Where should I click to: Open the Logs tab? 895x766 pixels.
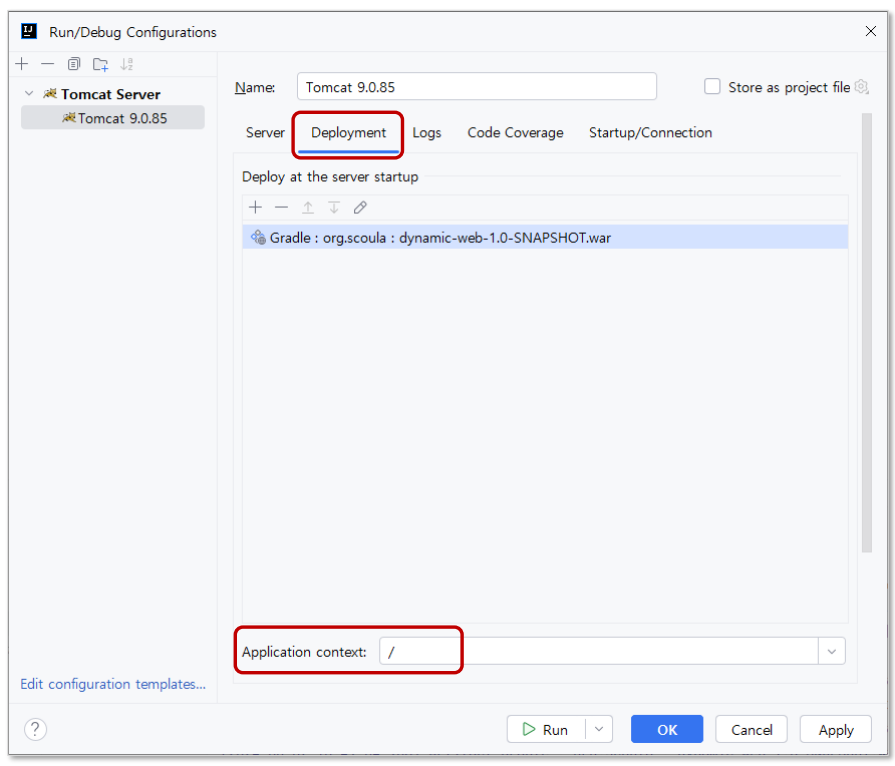coord(426,132)
